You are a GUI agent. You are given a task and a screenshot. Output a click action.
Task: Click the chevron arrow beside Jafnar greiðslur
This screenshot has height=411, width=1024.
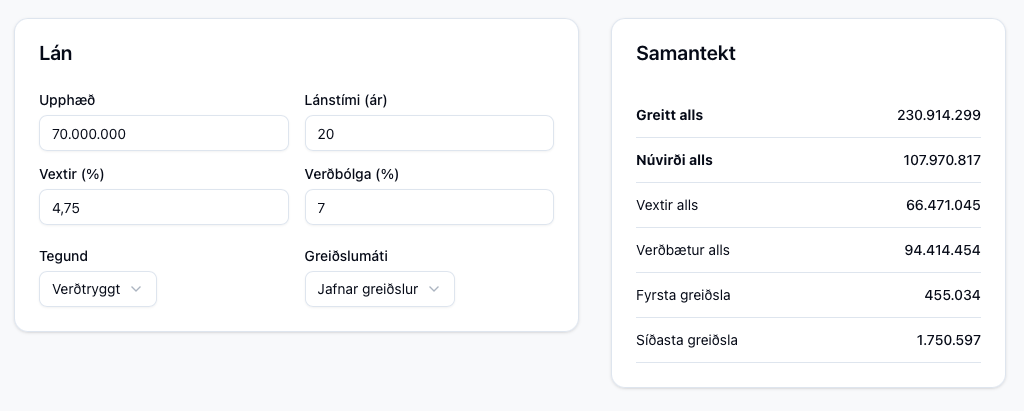(434, 289)
